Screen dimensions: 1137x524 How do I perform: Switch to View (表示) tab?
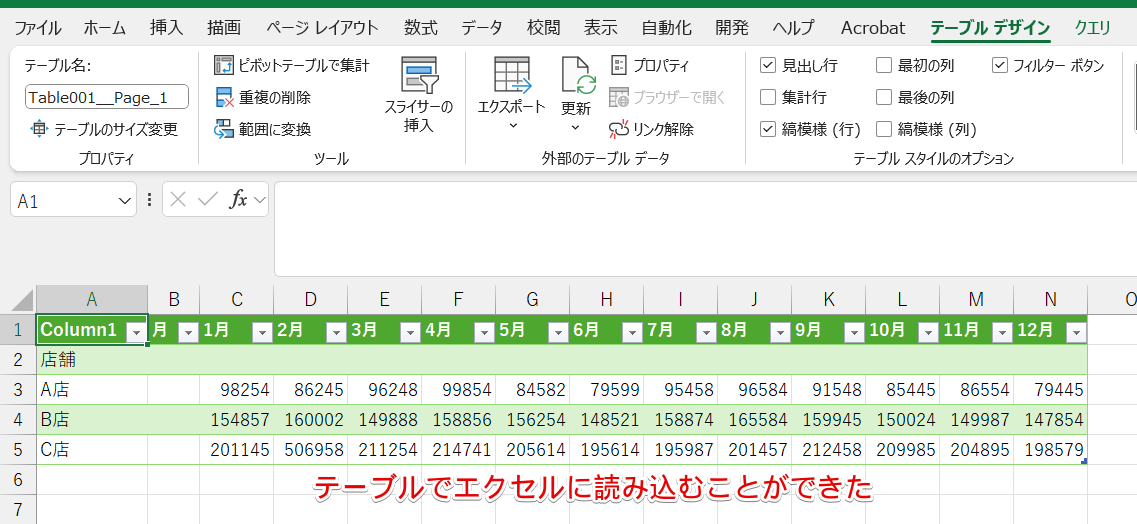pyautogui.click(x=600, y=28)
